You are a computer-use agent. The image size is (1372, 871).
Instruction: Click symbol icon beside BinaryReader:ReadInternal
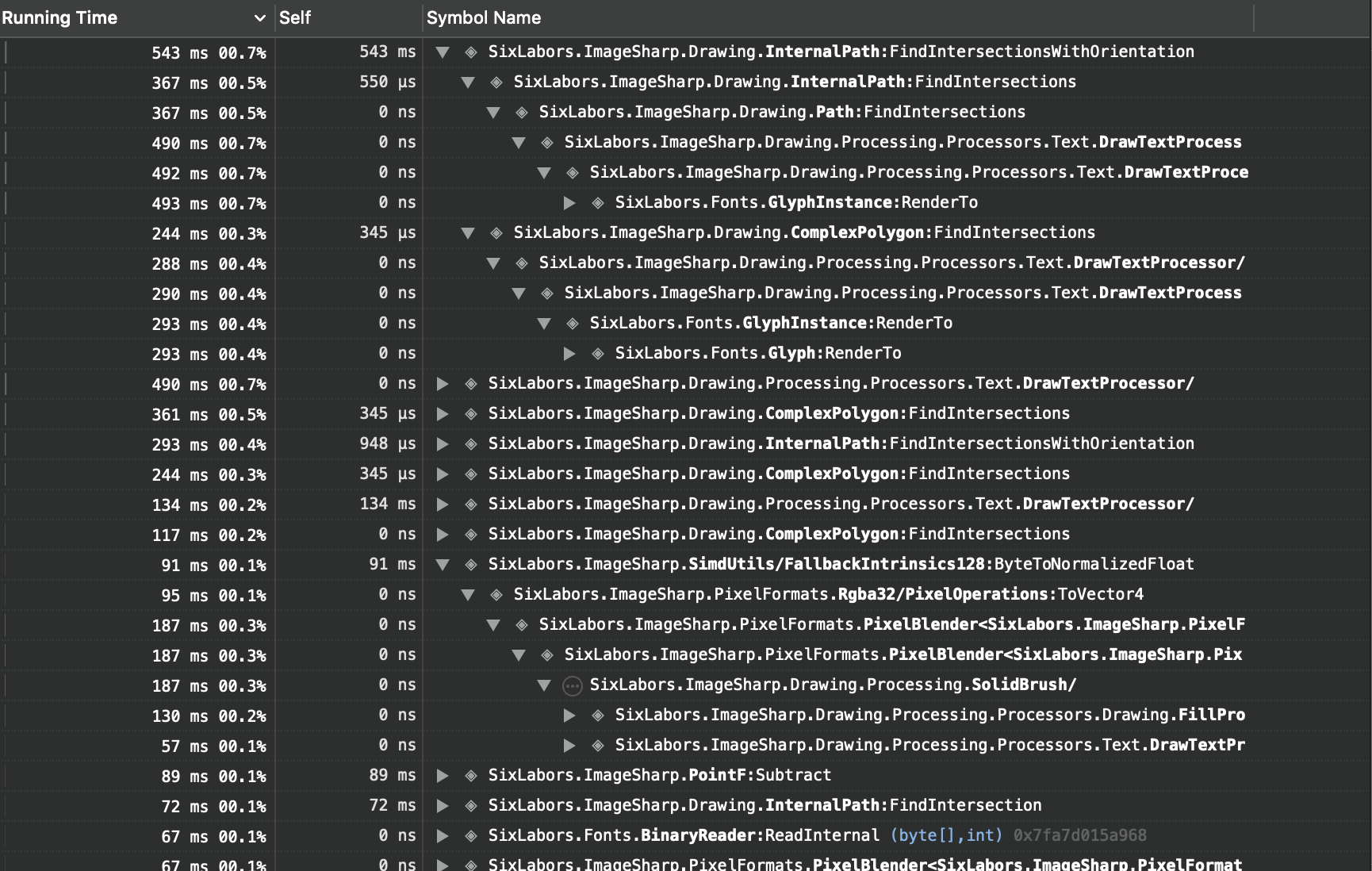tap(471, 836)
